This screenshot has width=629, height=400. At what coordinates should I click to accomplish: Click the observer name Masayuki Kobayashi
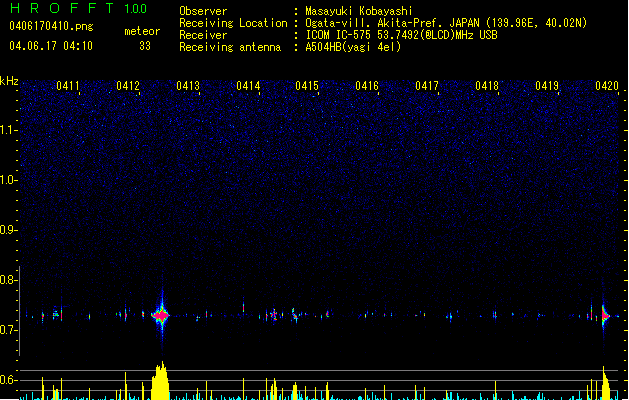(359, 11)
